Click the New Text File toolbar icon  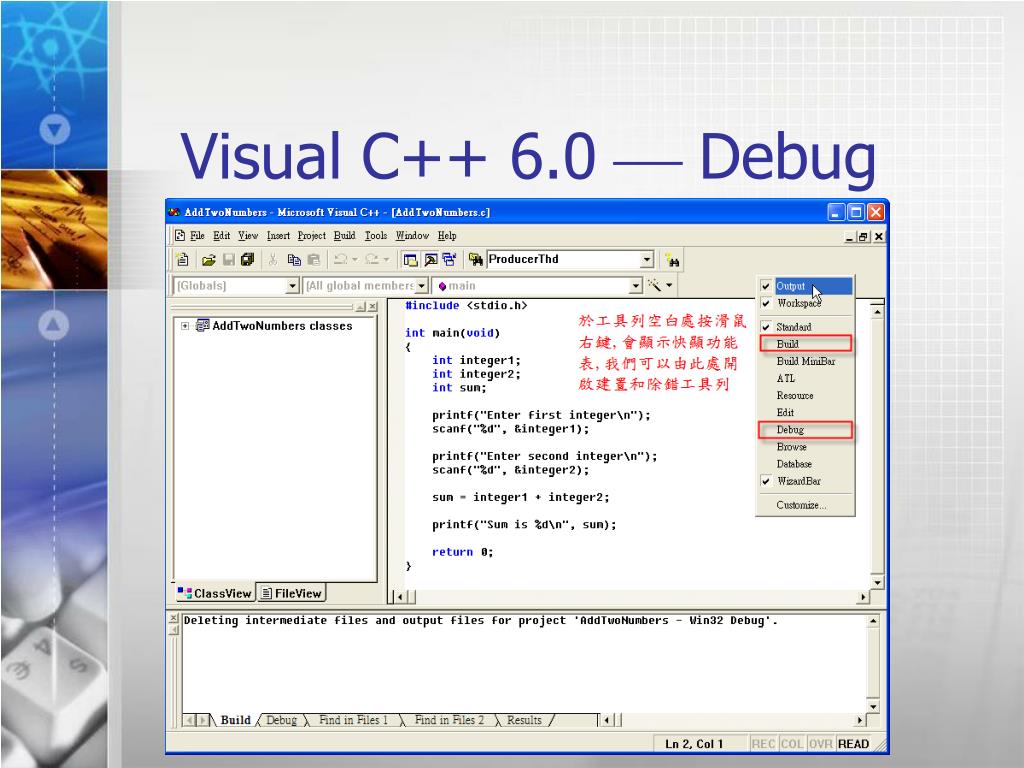(x=182, y=260)
